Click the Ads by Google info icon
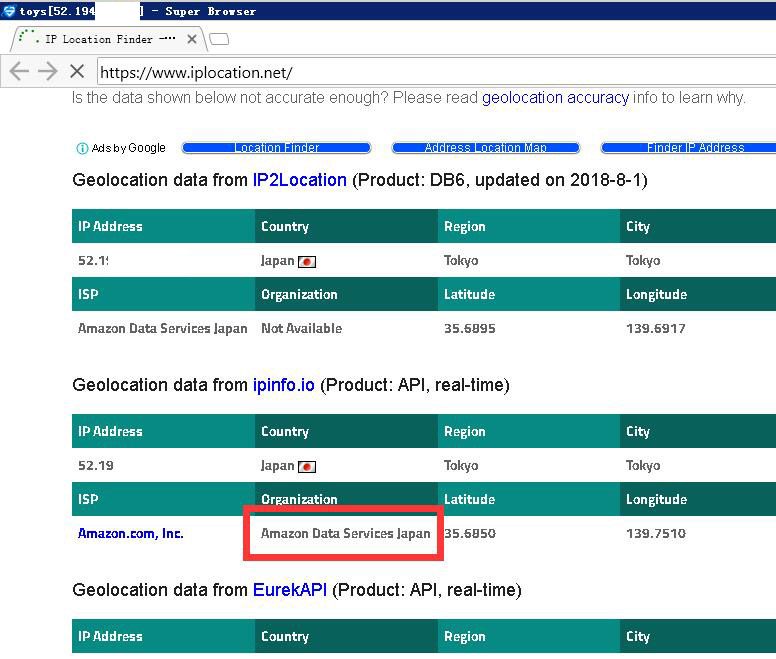Screen dimensions: 776x659 pyautogui.click(x=82, y=148)
